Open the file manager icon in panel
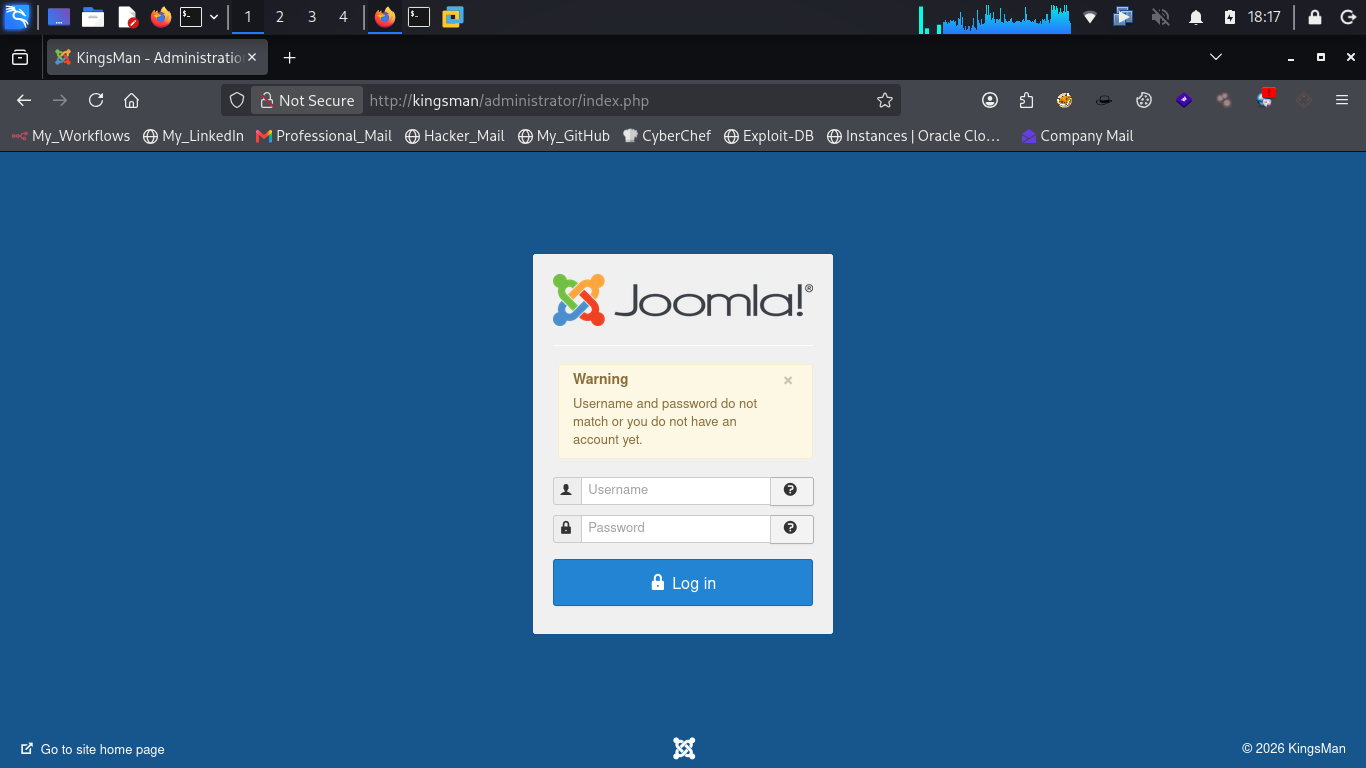The width and height of the screenshot is (1366, 768). pyautogui.click(x=93, y=17)
